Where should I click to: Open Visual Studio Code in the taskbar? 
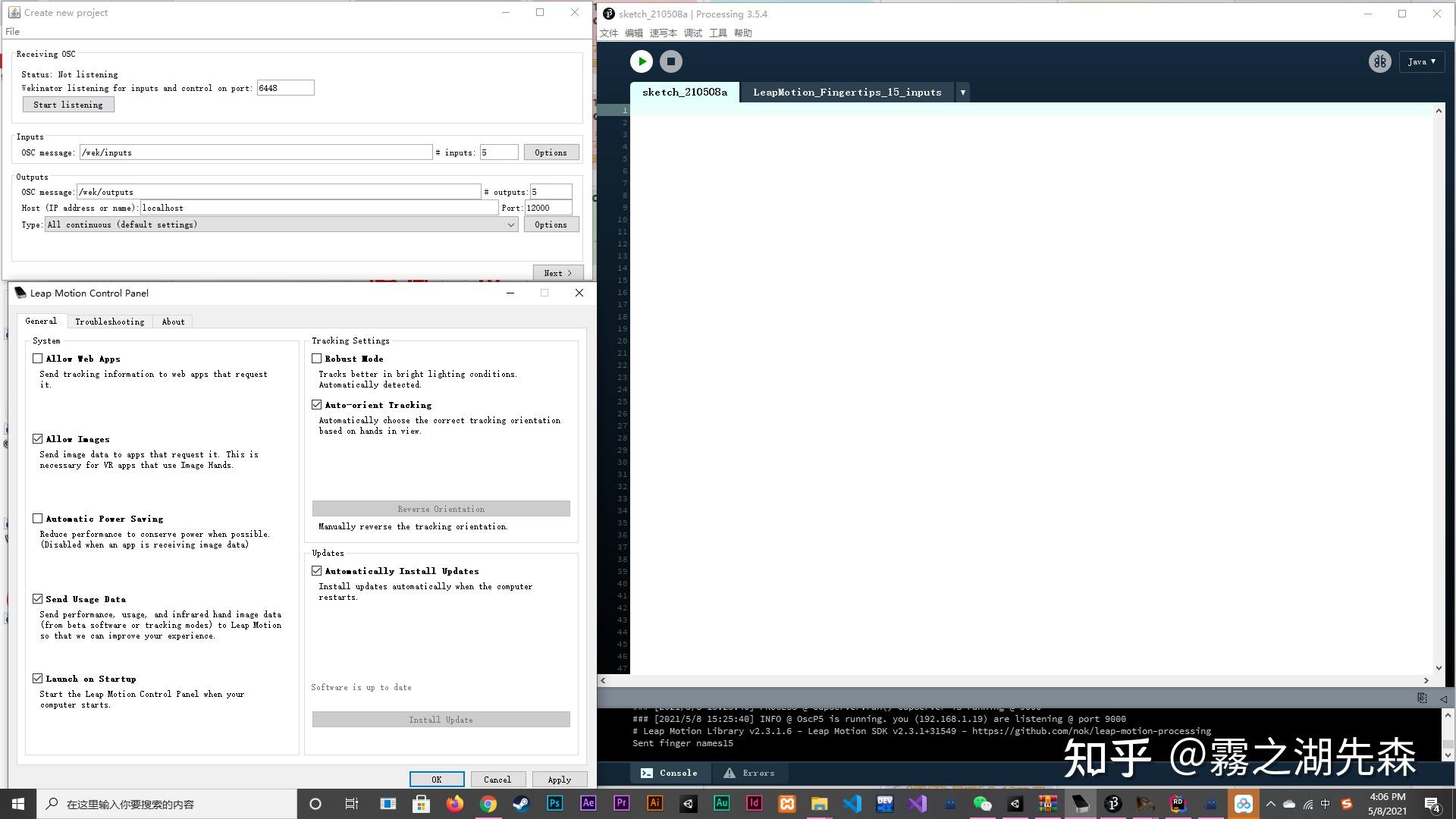coord(852,803)
